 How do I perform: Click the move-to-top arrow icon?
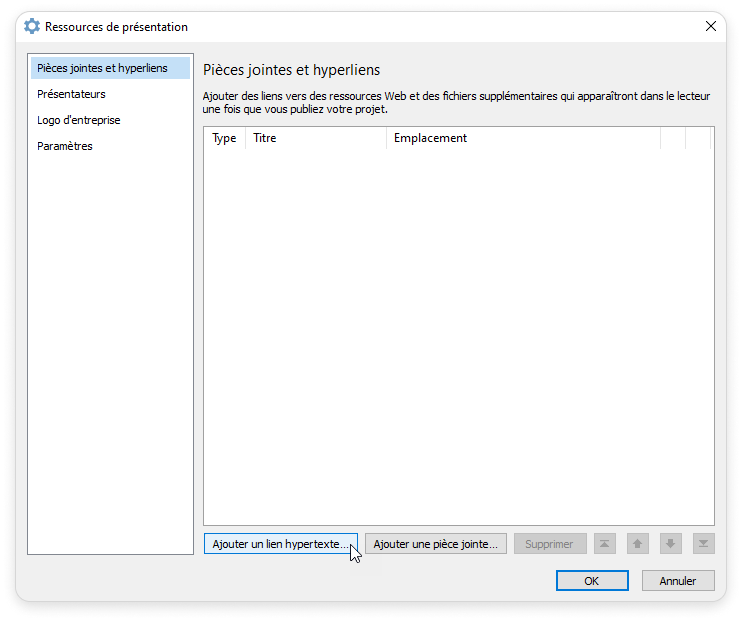point(604,544)
